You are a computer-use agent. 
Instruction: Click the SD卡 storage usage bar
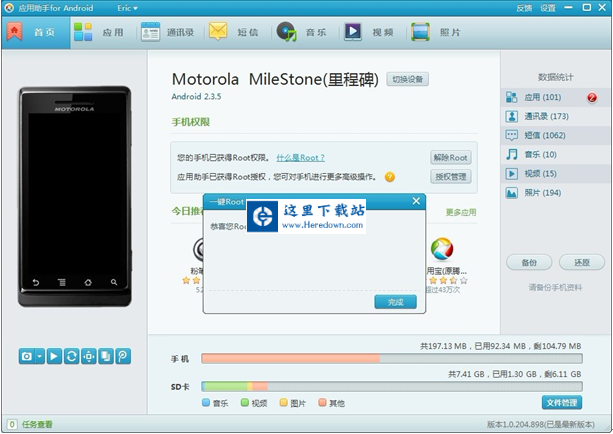tap(392, 386)
